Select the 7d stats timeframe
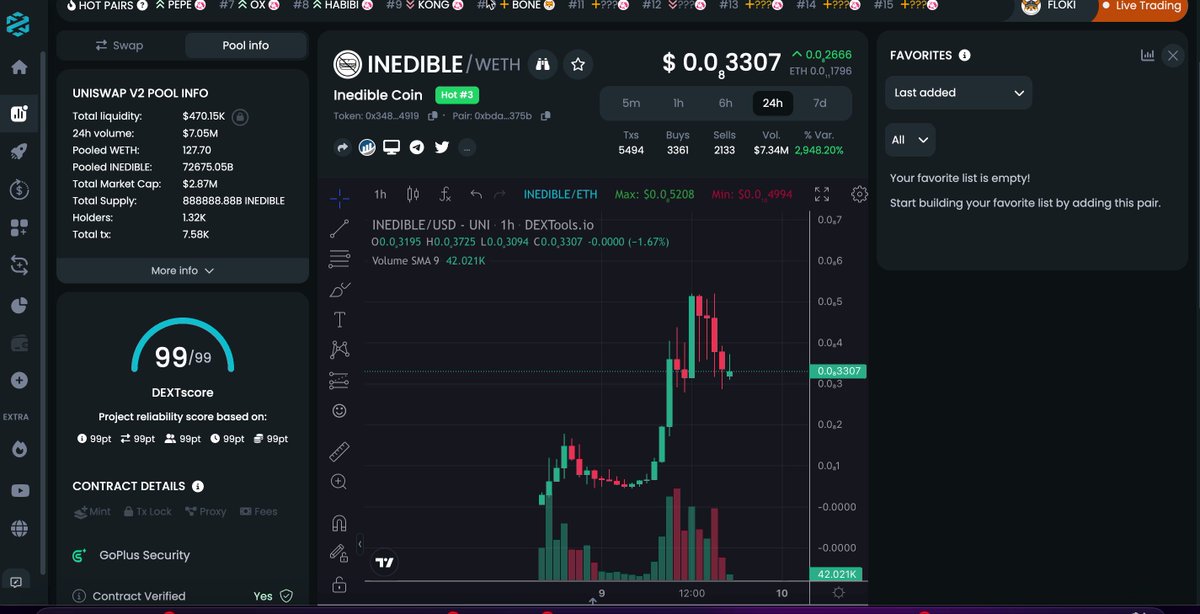 pos(820,103)
